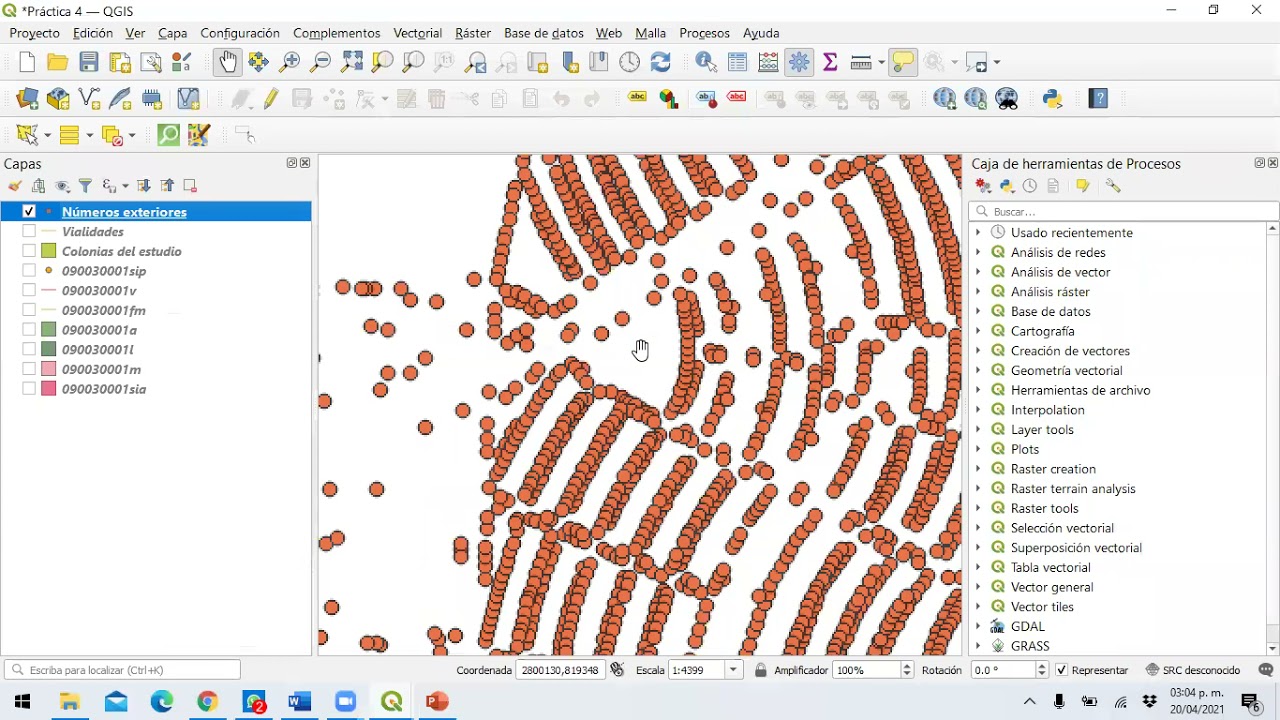The image size is (1280, 720).
Task: Click the Toggle Editing pencil icon
Action: coord(271,98)
